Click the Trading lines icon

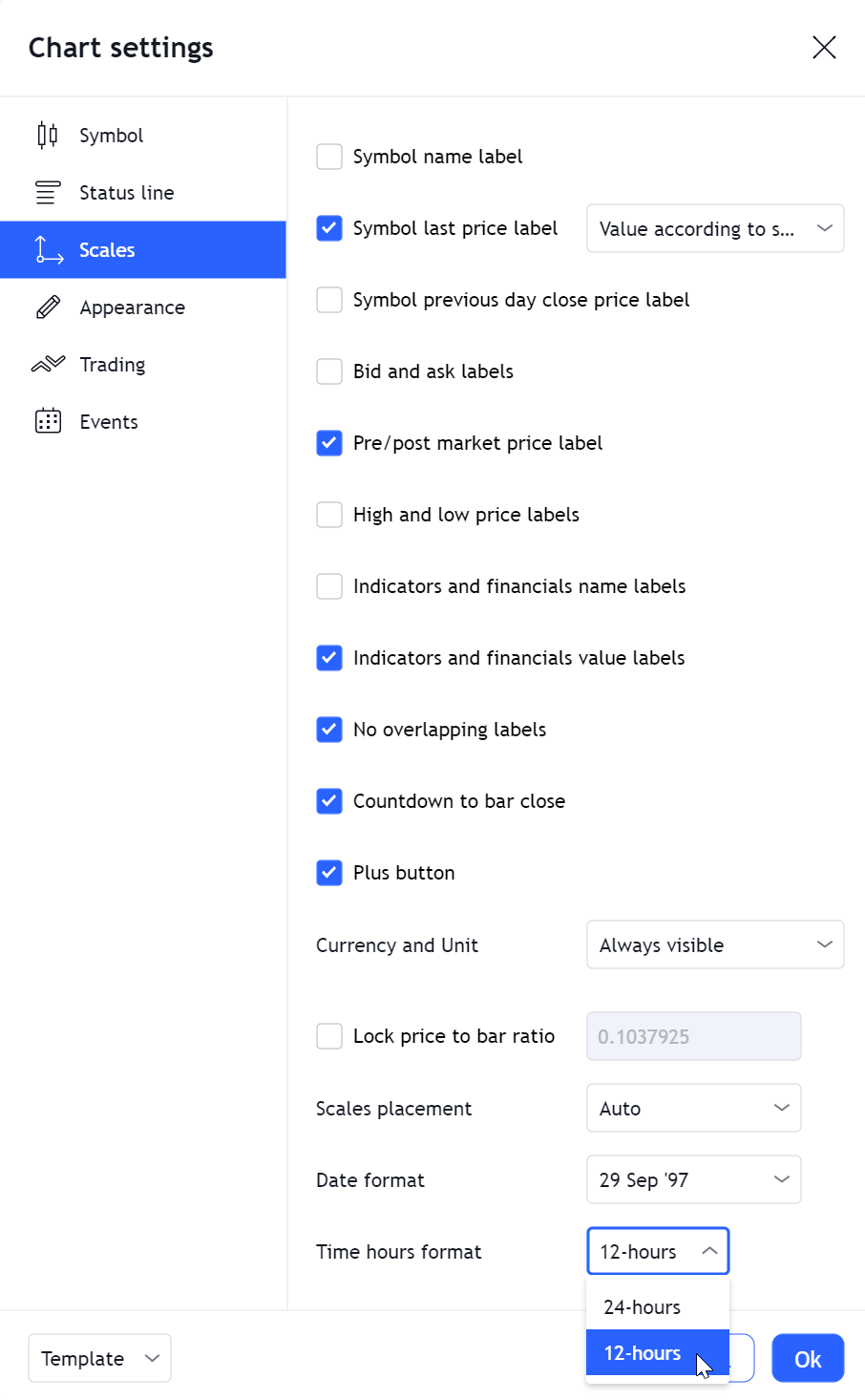coord(48,364)
